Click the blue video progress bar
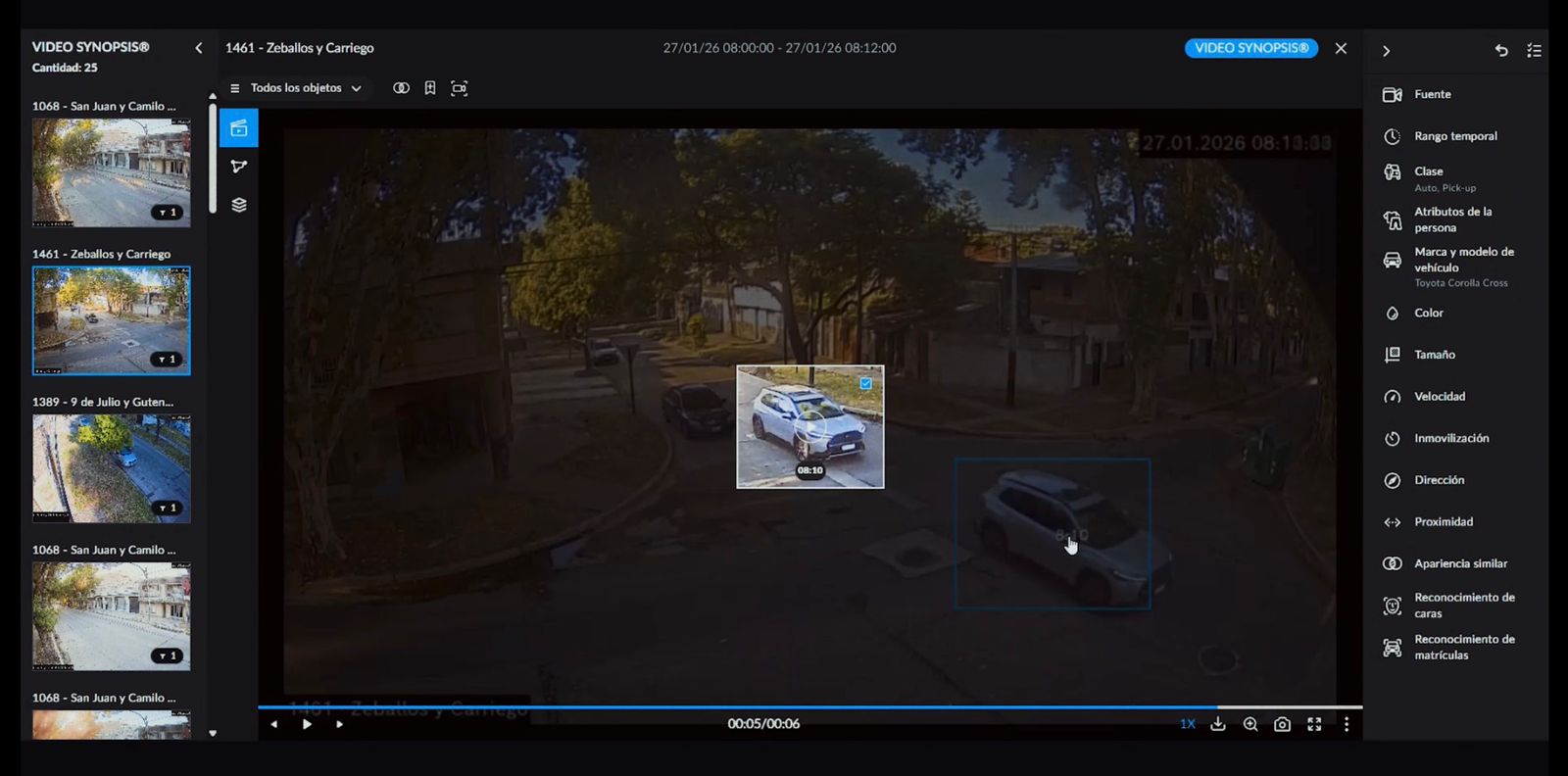This screenshot has height=776, width=1568. pos(735,706)
